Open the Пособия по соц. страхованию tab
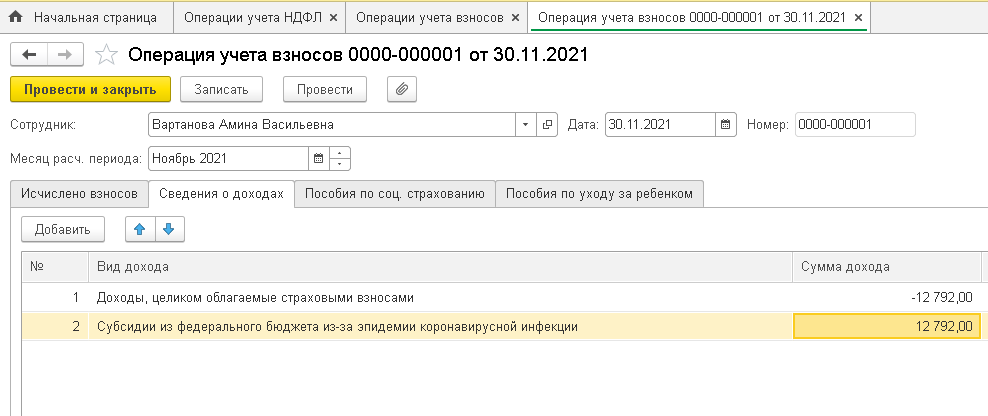 [395, 194]
